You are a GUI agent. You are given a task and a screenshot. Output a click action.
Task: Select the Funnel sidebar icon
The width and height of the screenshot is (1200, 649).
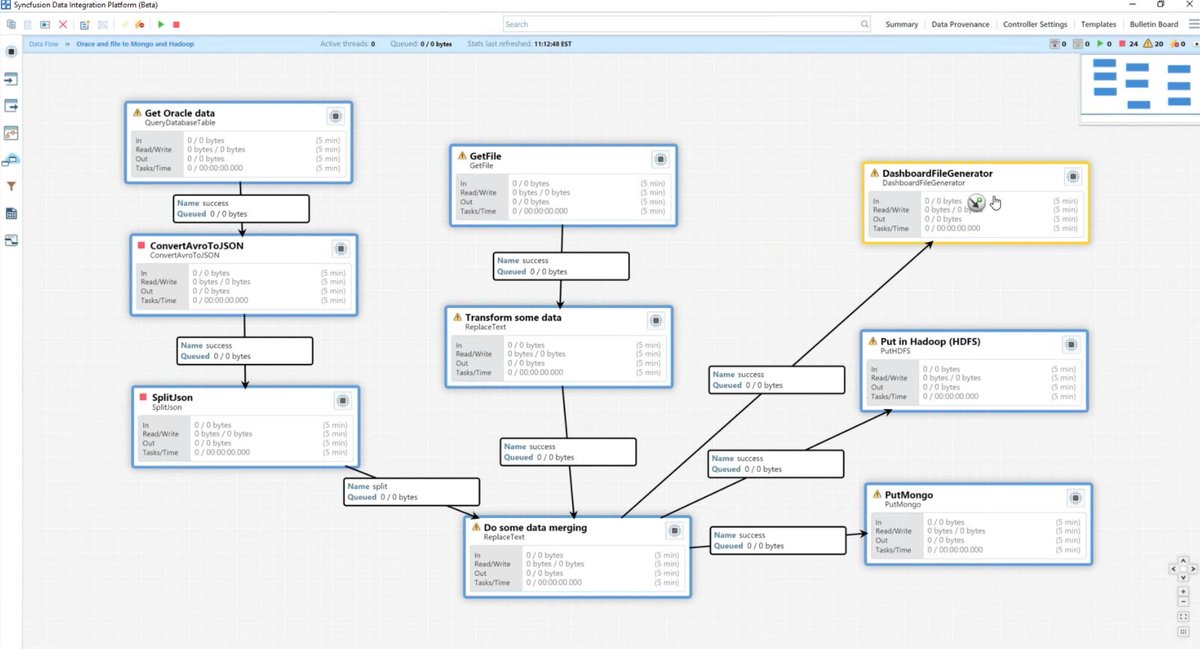(12, 186)
